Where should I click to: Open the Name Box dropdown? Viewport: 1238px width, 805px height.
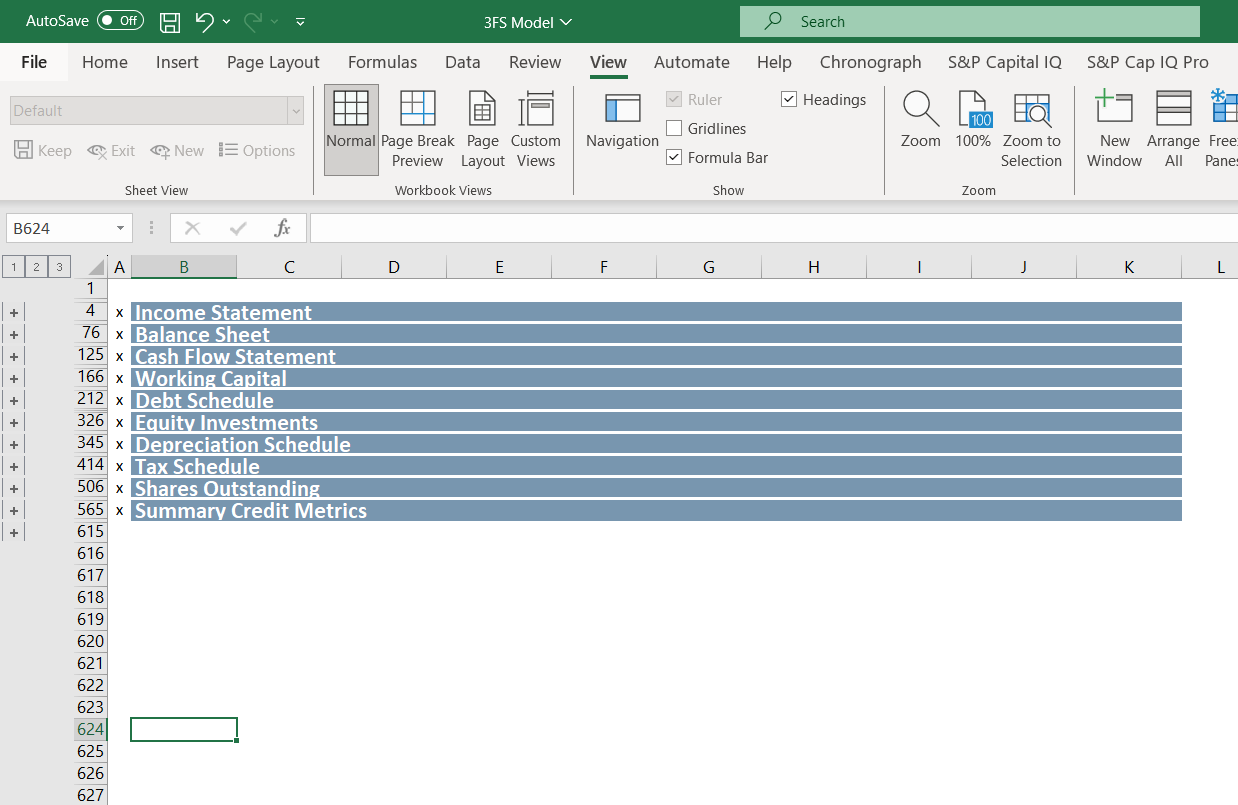(x=120, y=227)
